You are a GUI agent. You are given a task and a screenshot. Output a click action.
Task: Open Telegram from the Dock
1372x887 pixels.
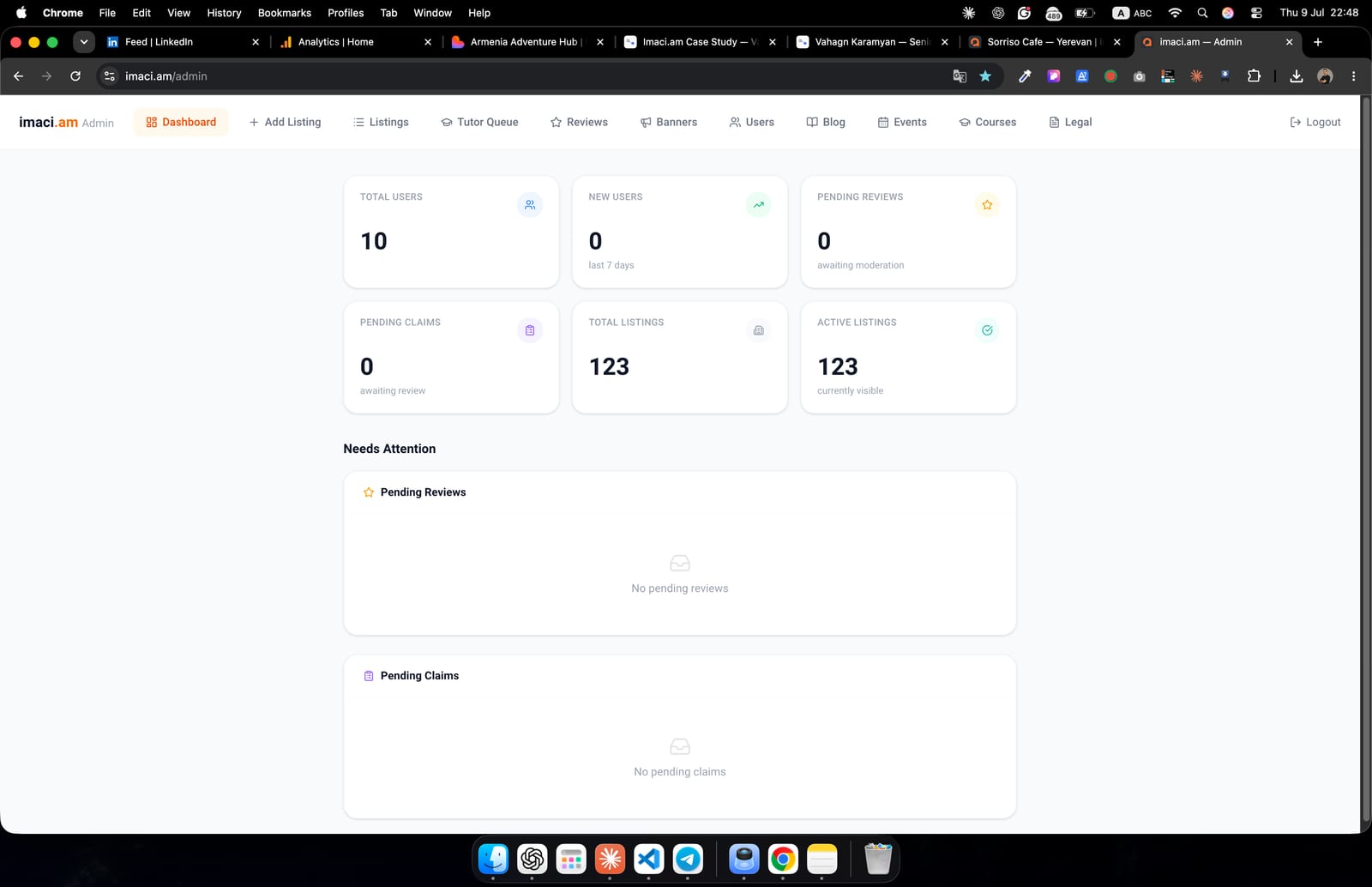(x=688, y=859)
